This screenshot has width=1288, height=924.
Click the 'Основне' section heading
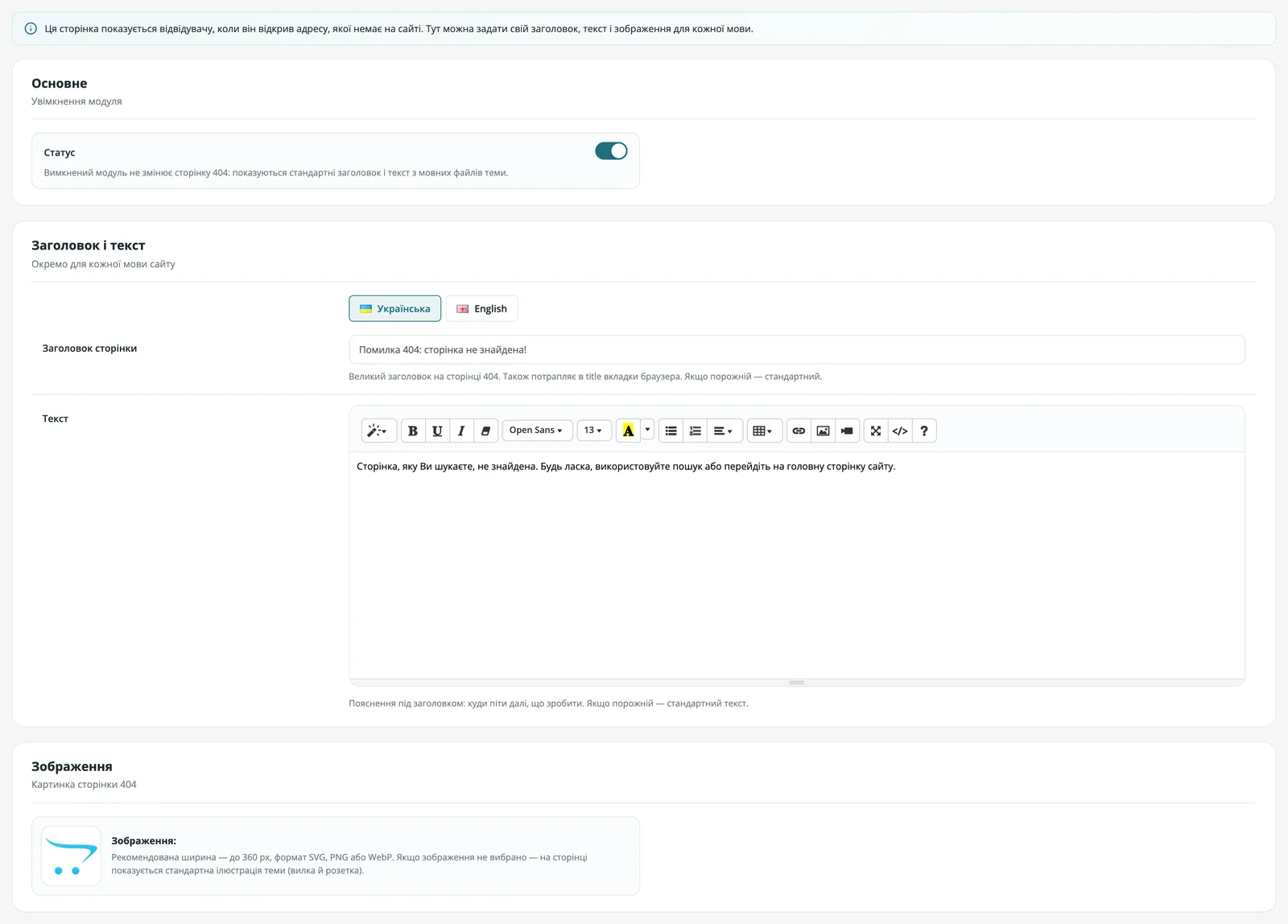pyautogui.click(x=59, y=83)
